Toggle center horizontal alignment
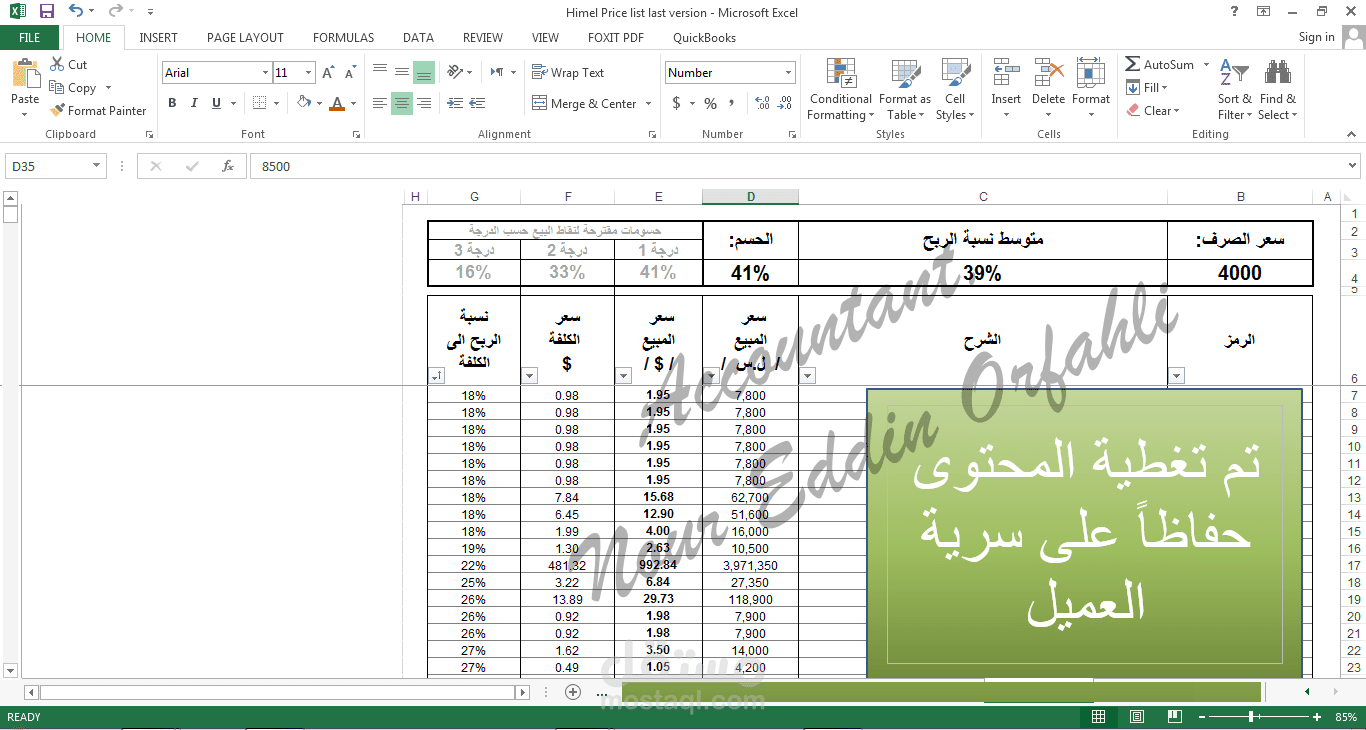The image size is (1366, 730). click(x=402, y=103)
